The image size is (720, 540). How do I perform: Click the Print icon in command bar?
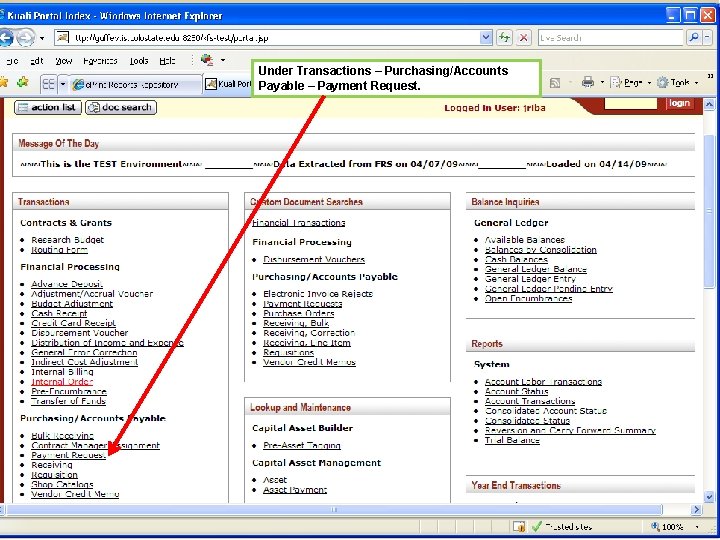click(x=588, y=83)
